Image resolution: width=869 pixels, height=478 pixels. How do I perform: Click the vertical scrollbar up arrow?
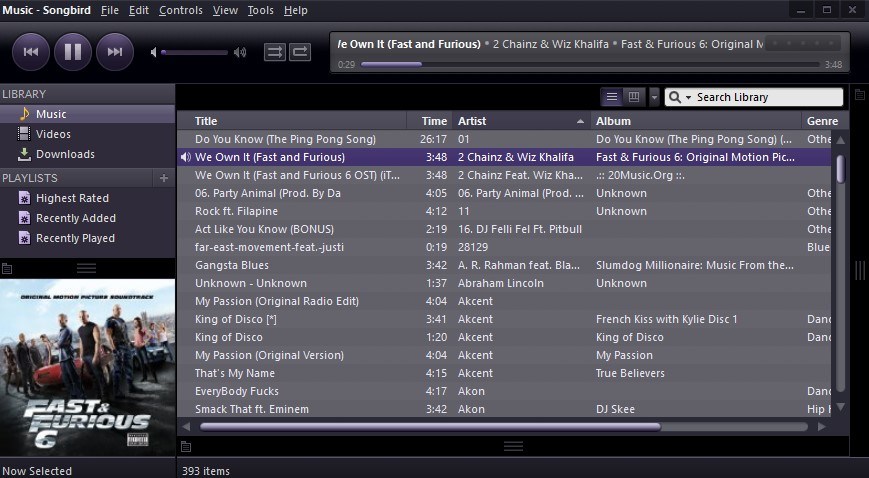coord(841,140)
